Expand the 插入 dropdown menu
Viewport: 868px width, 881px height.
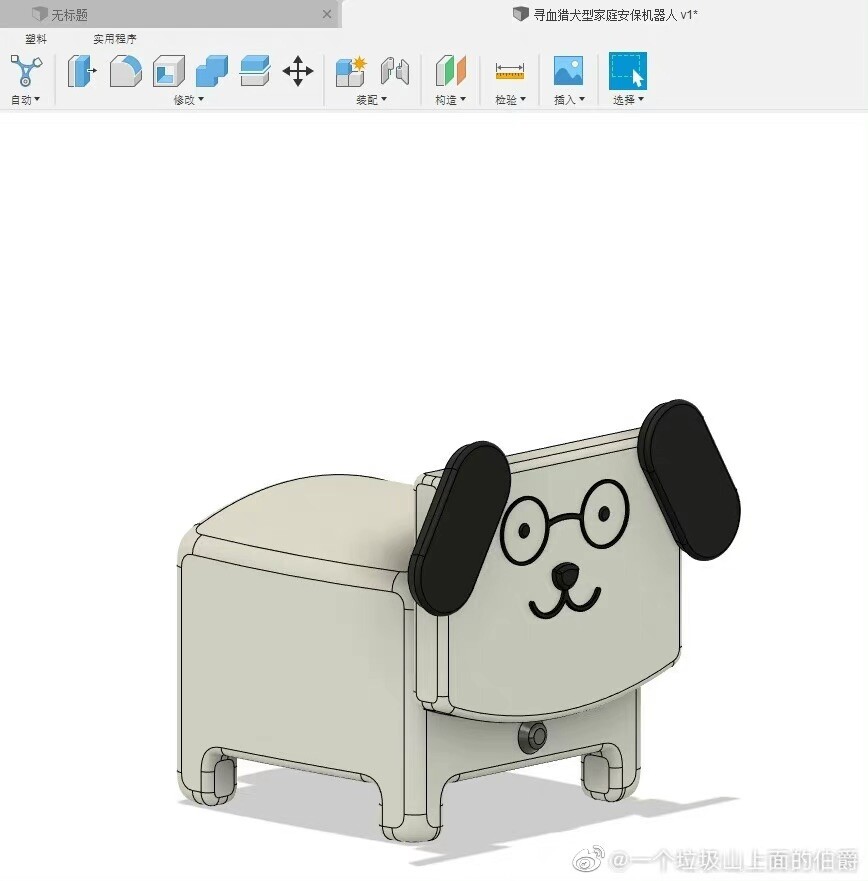click(569, 100)
